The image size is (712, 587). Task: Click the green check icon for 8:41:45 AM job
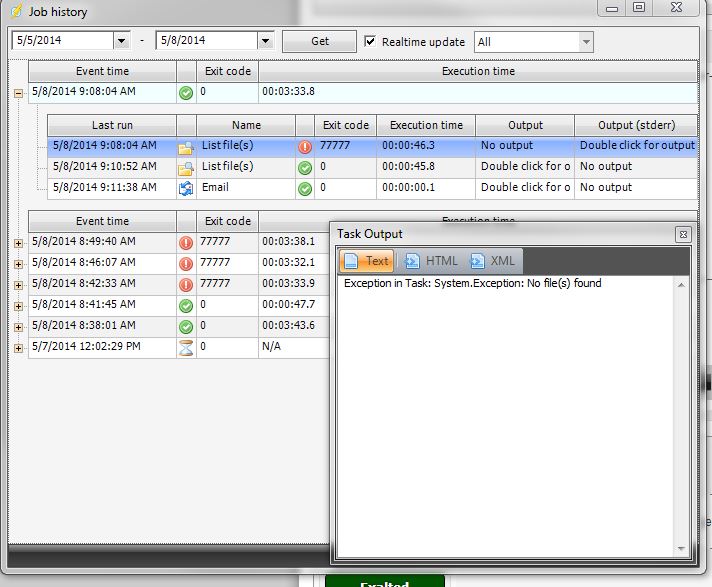(186, 305)
